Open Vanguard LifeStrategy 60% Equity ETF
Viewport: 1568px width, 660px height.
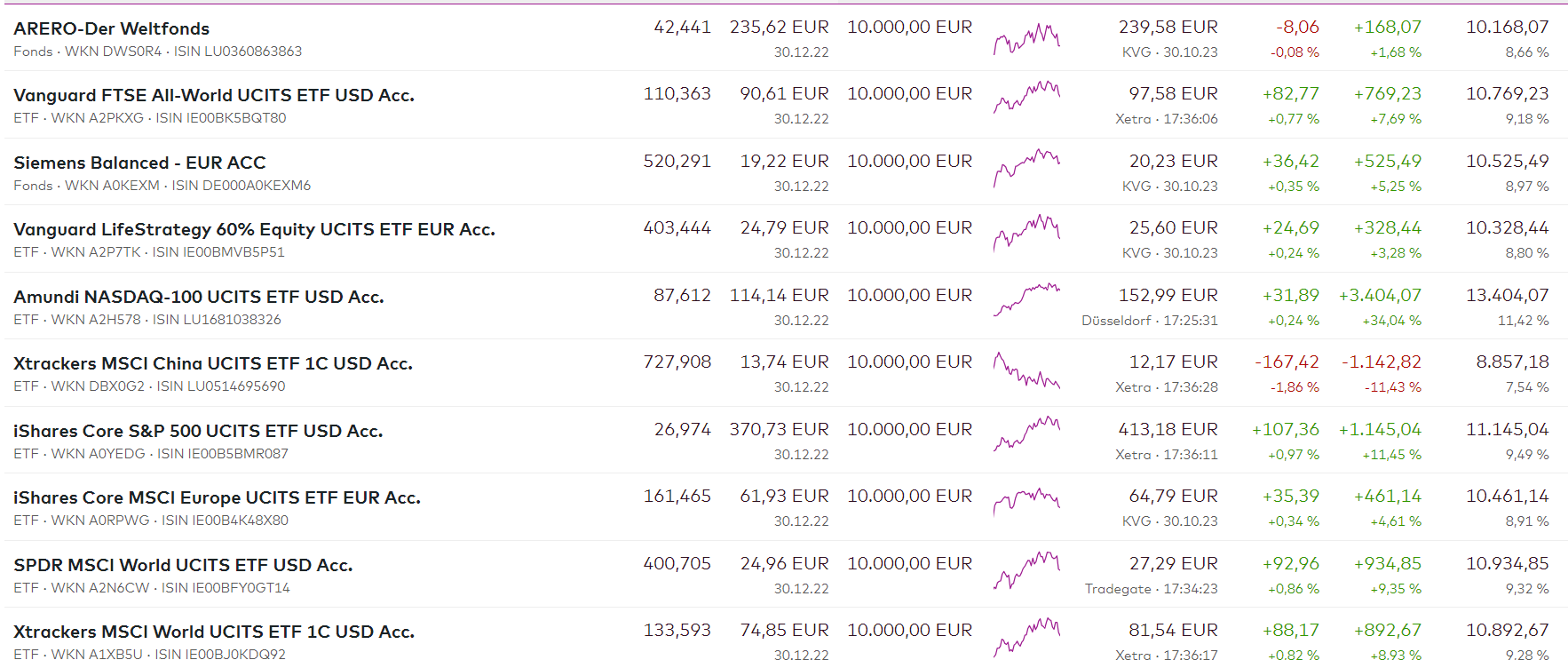tap(254, 229)
